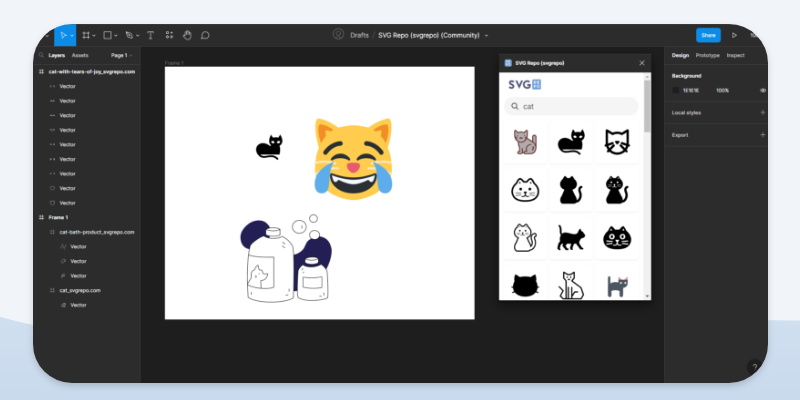Viewport: 800px width, 400px height.
Task: Click the Background color swatch
Action: pos(676,90)
